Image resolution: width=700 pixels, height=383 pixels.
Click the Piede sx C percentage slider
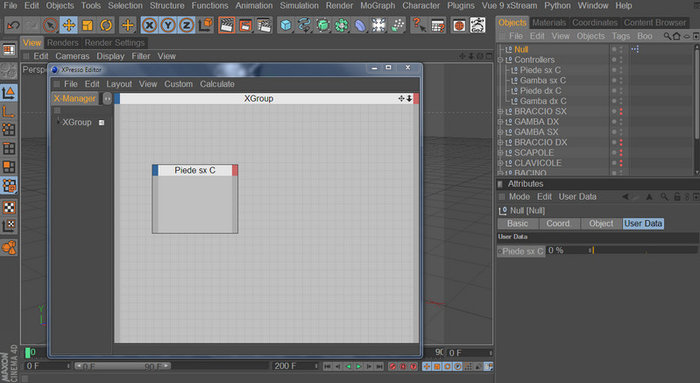tap(645, 250)
